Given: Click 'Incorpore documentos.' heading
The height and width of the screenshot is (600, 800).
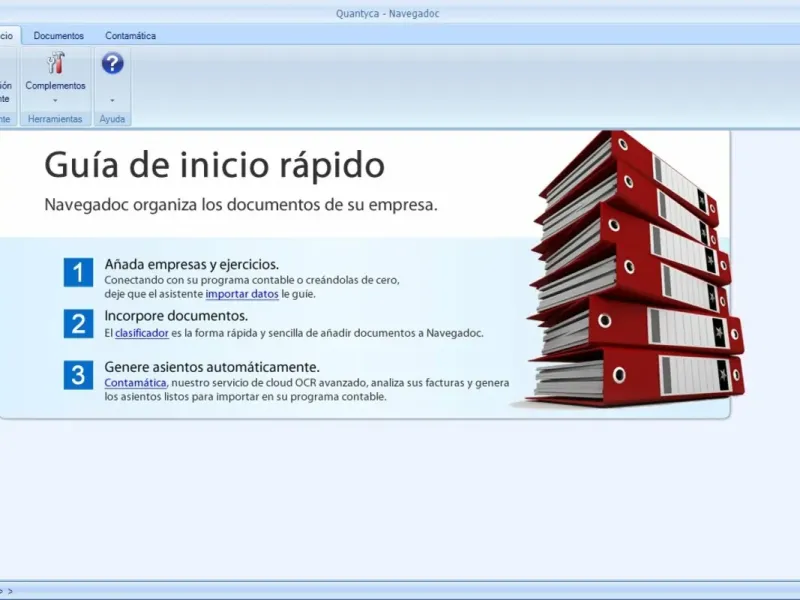Looking at the screenshot, I should point(176,316).
